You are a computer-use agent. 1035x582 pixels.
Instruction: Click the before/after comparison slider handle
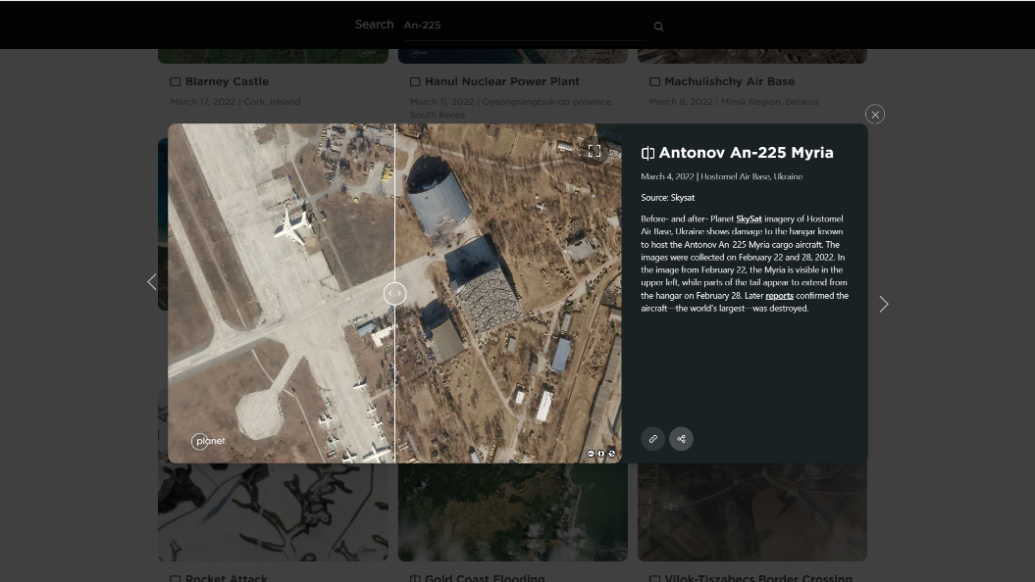(395, 293)
